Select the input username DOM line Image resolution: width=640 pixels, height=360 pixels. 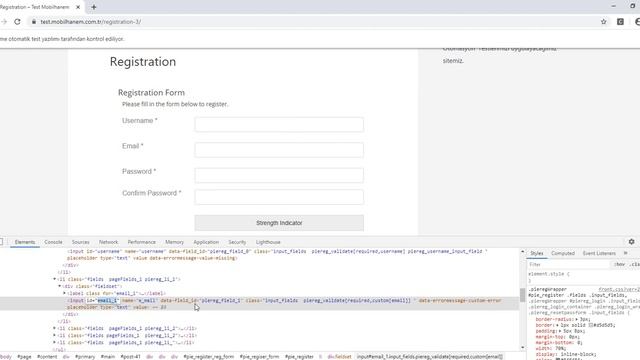tap(278, 255)
